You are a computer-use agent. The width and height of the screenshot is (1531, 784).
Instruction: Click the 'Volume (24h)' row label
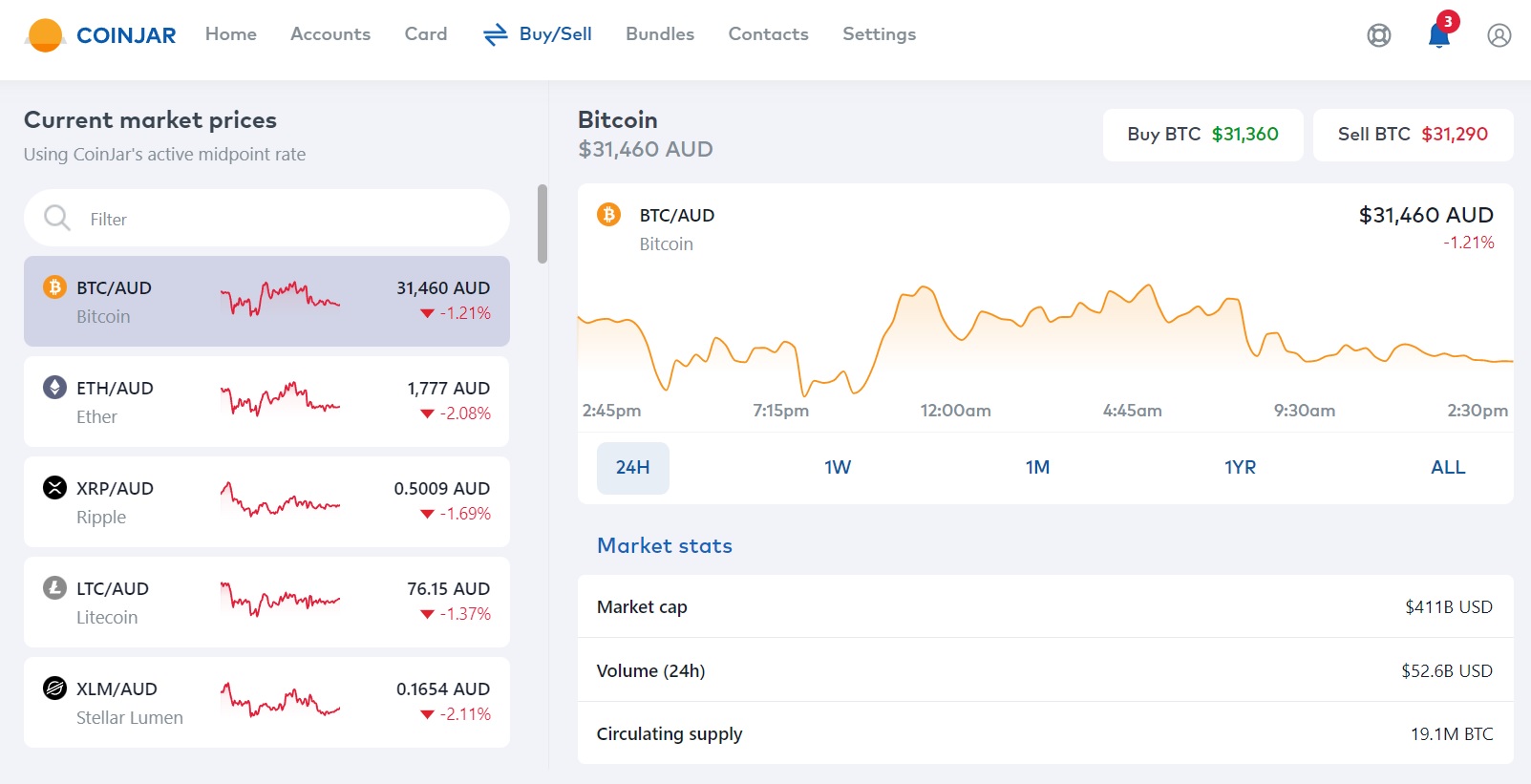click(x=650, y=671)
